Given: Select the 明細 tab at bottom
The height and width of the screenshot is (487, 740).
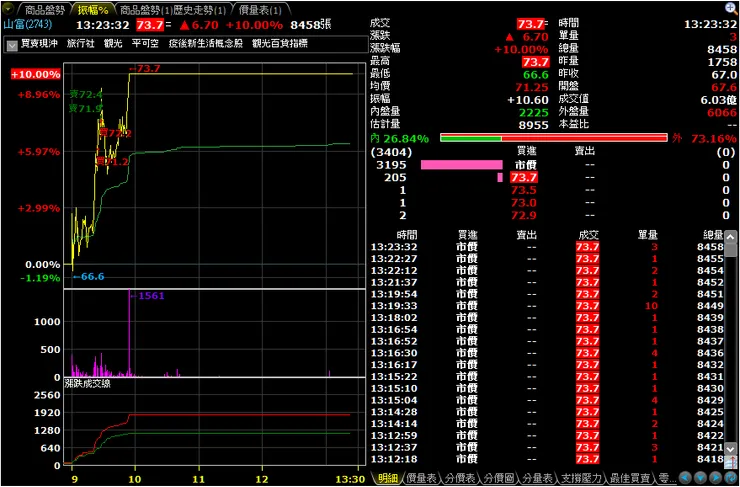Looking at the screenshot, I should 387,478.
